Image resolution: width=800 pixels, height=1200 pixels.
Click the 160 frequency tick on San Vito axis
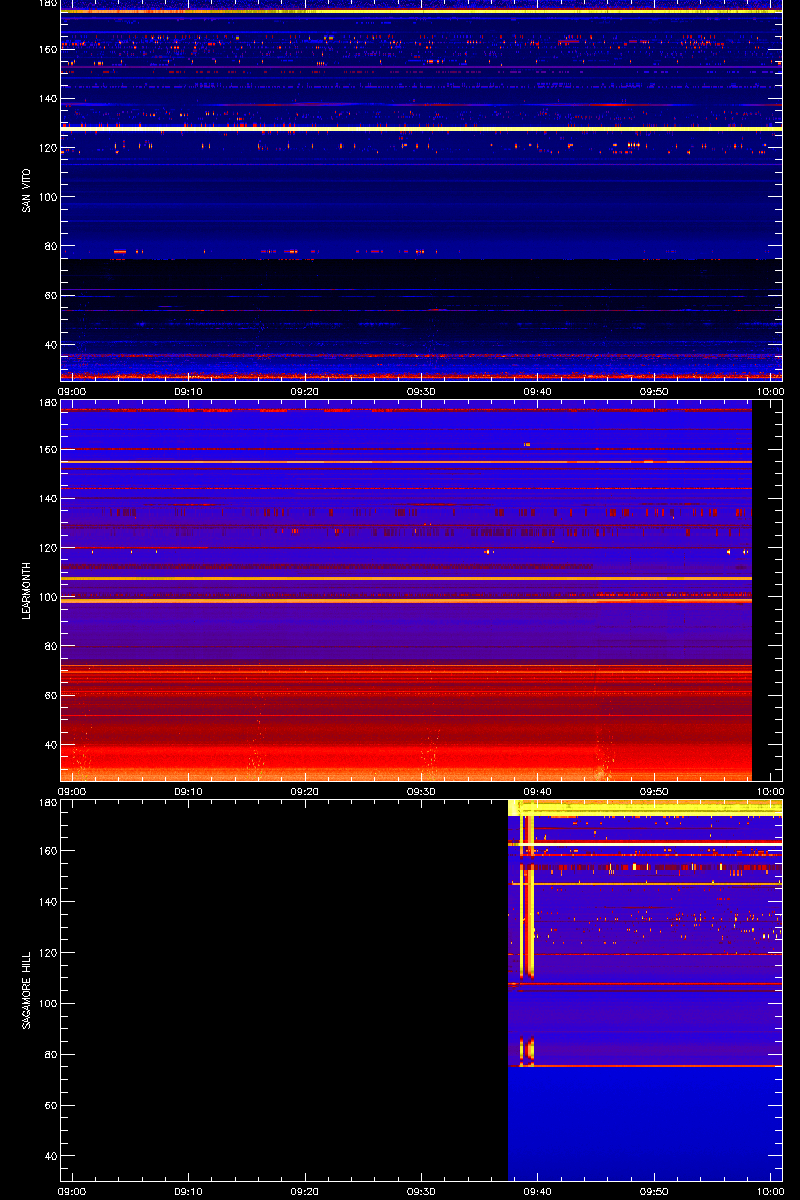tap(46, 50)
